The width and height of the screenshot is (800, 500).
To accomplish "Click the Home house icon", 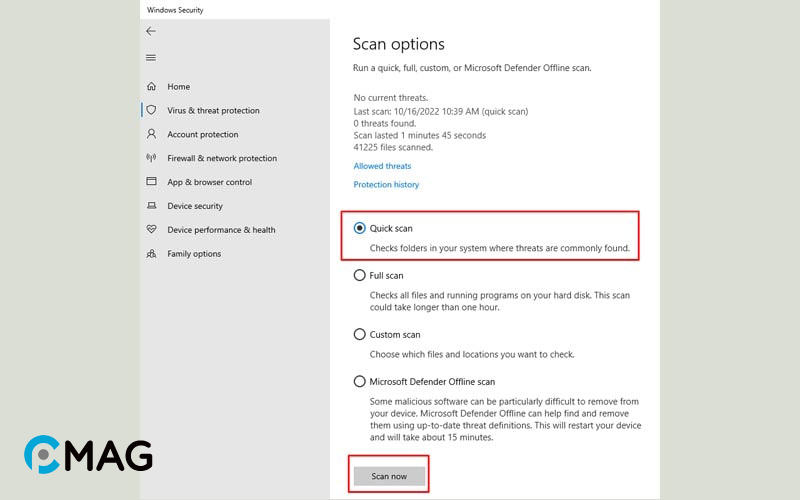I will [x=152, y=86].
